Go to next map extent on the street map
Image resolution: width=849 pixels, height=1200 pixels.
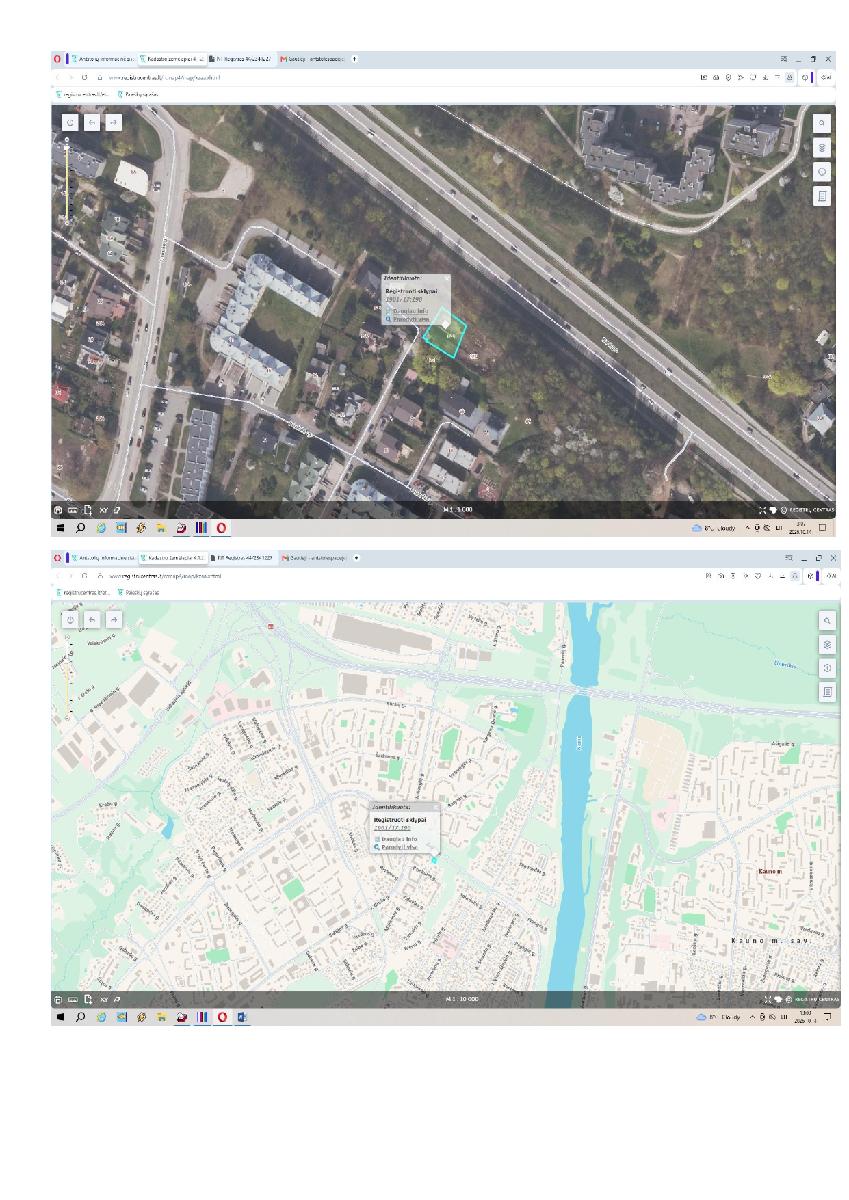(114, 619)
